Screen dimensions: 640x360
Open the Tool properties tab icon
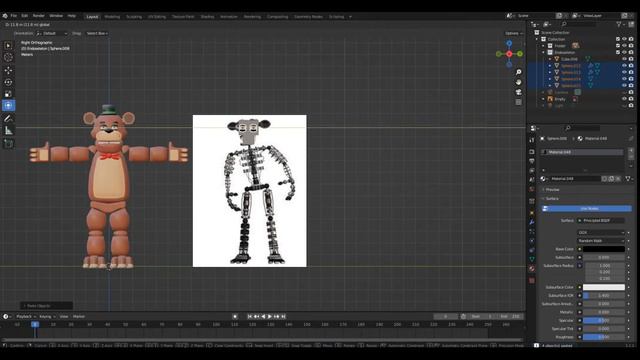pos(531,140)
